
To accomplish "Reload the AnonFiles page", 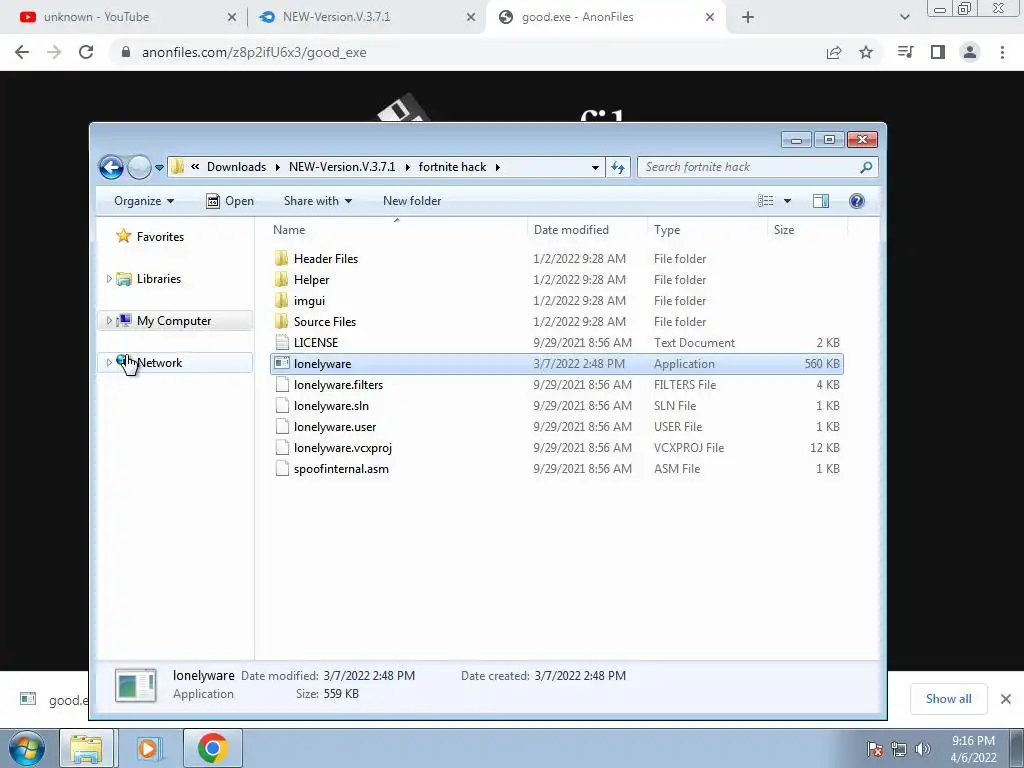I will point(86,52).
